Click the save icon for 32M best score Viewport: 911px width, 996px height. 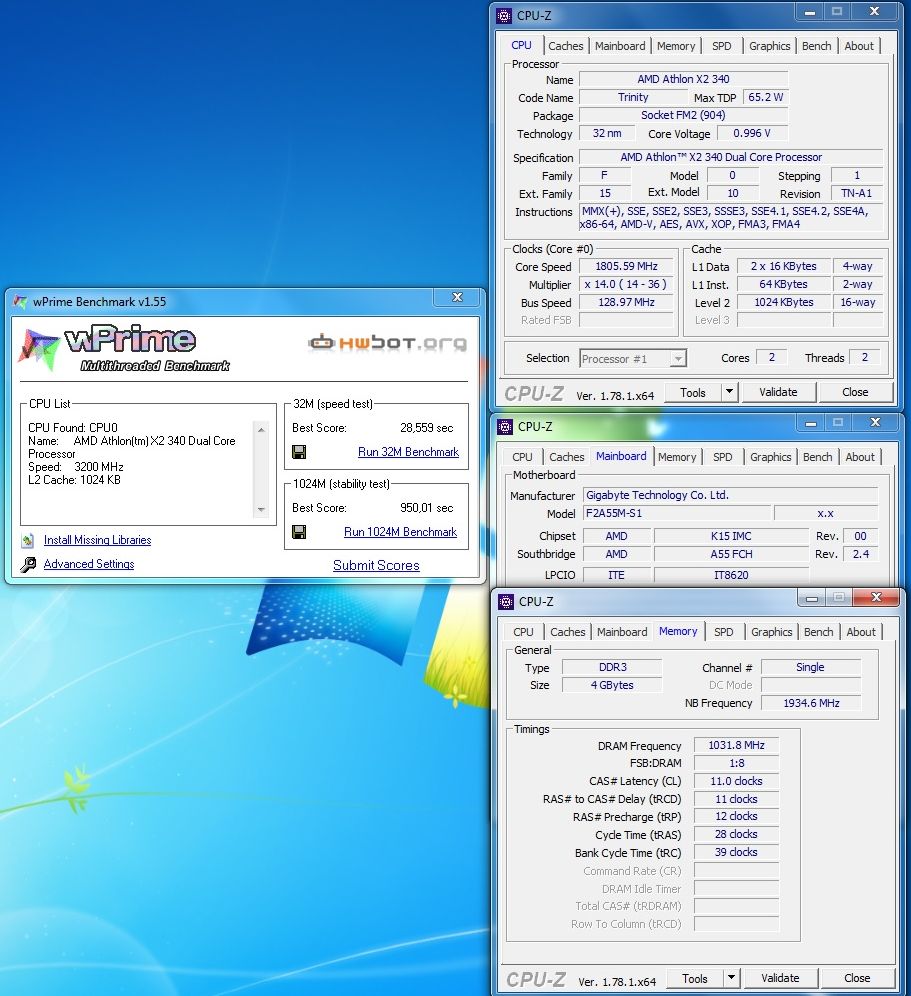click(299, 452)
